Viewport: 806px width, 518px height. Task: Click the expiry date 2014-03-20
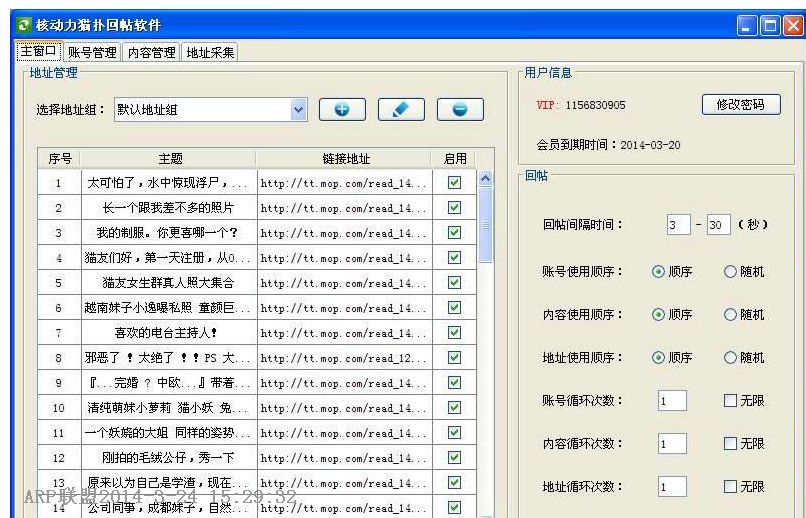point(650,145)
